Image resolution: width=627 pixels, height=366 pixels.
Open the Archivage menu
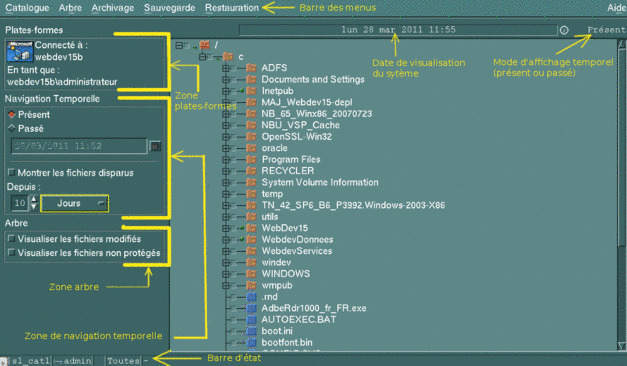point(113,8)
